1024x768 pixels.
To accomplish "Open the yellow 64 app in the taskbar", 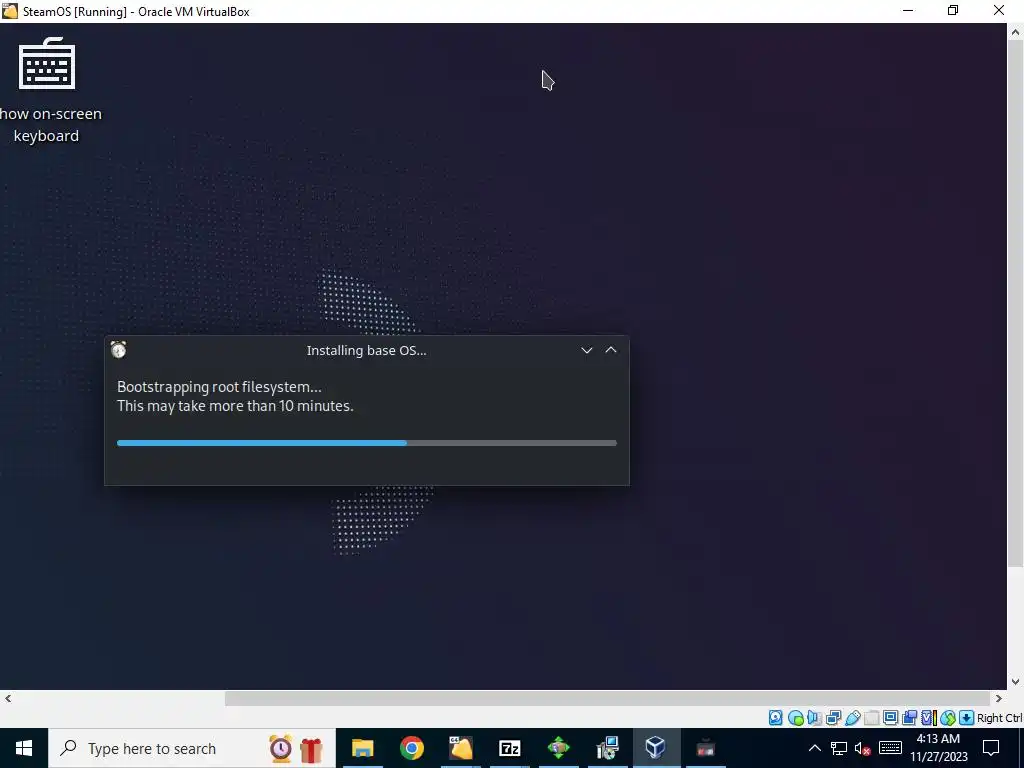I will click(x=460, y=748).
